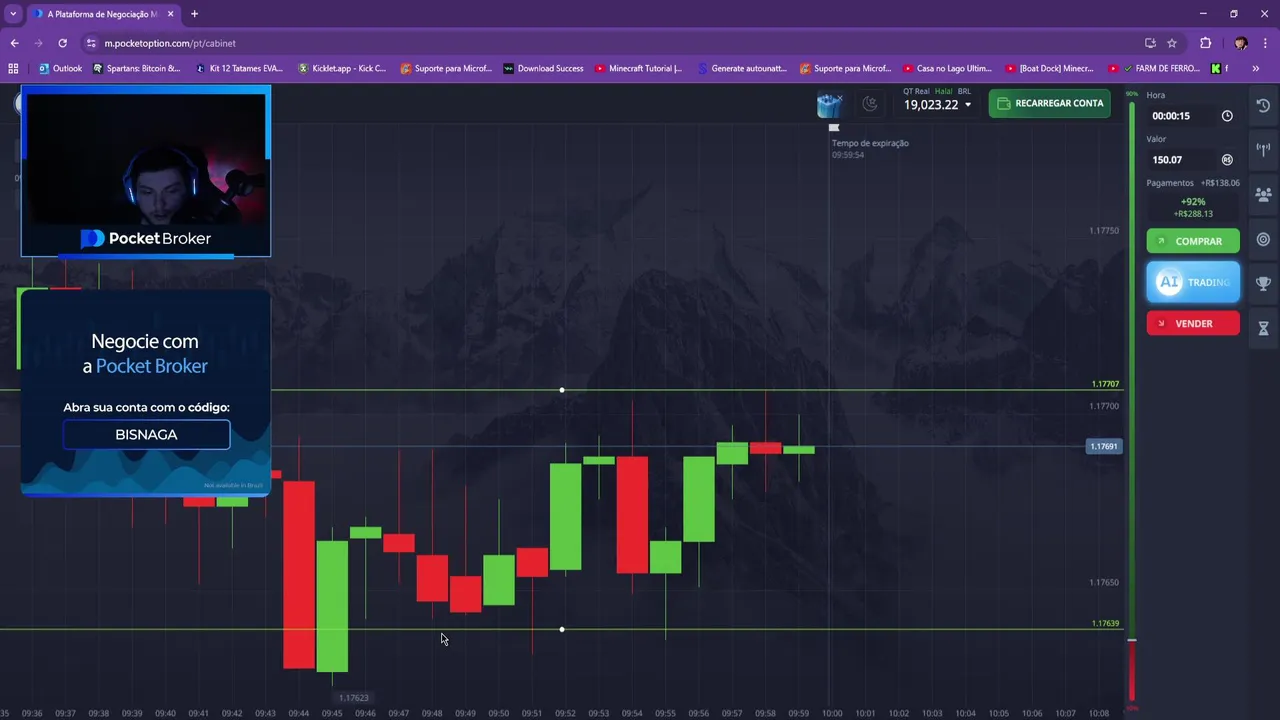1280x720 pixels.
Task: Open the AI TRADING button
Action: pos(1193,282)
